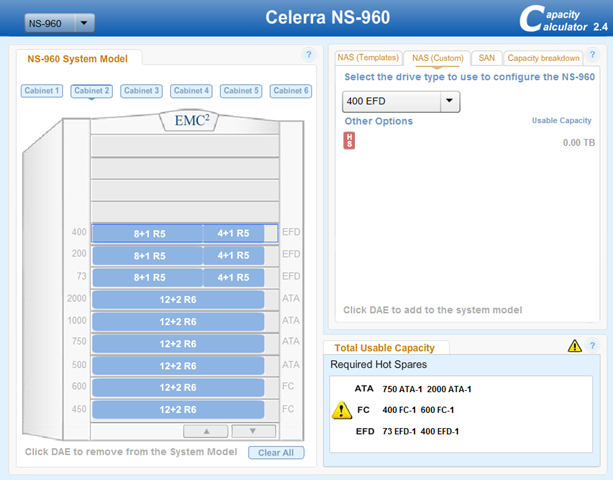
Task: Select Cabinet 1
Action: (41, 91)
